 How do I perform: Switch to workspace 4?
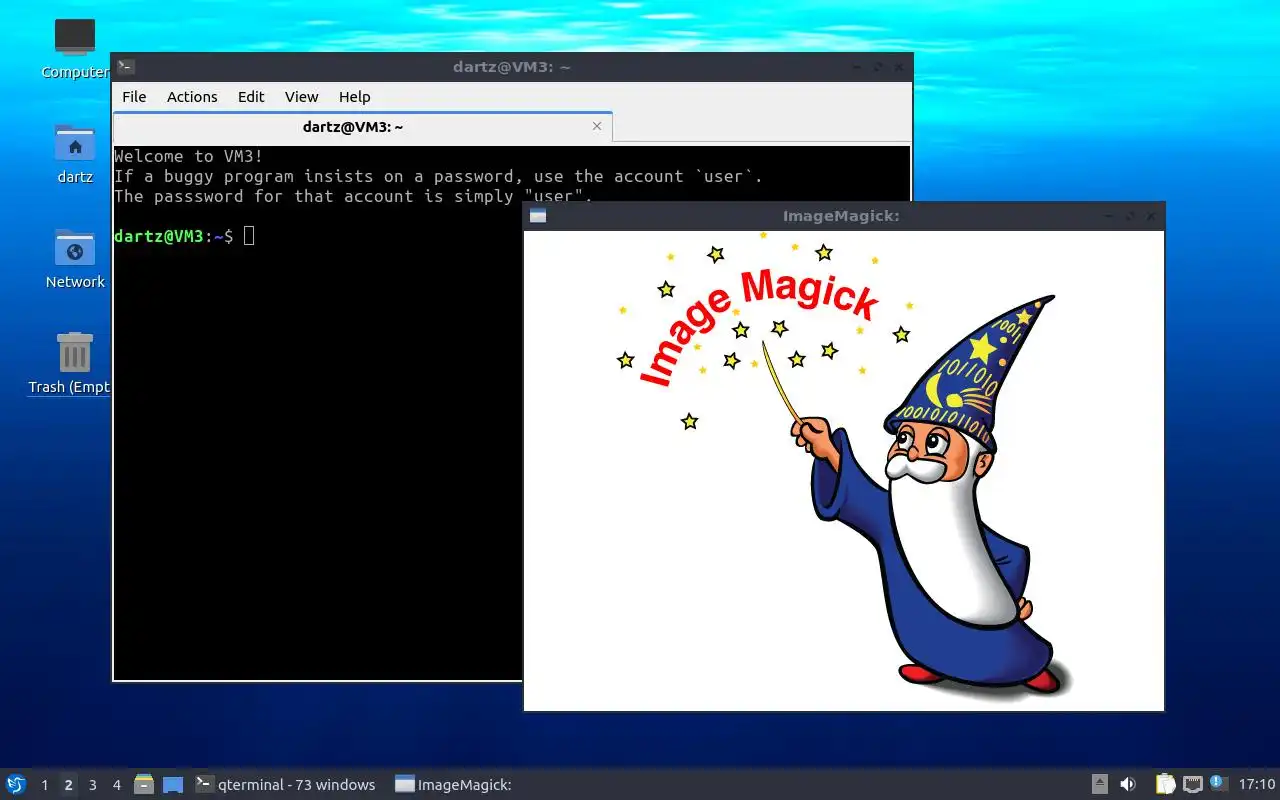coord(116,785)
